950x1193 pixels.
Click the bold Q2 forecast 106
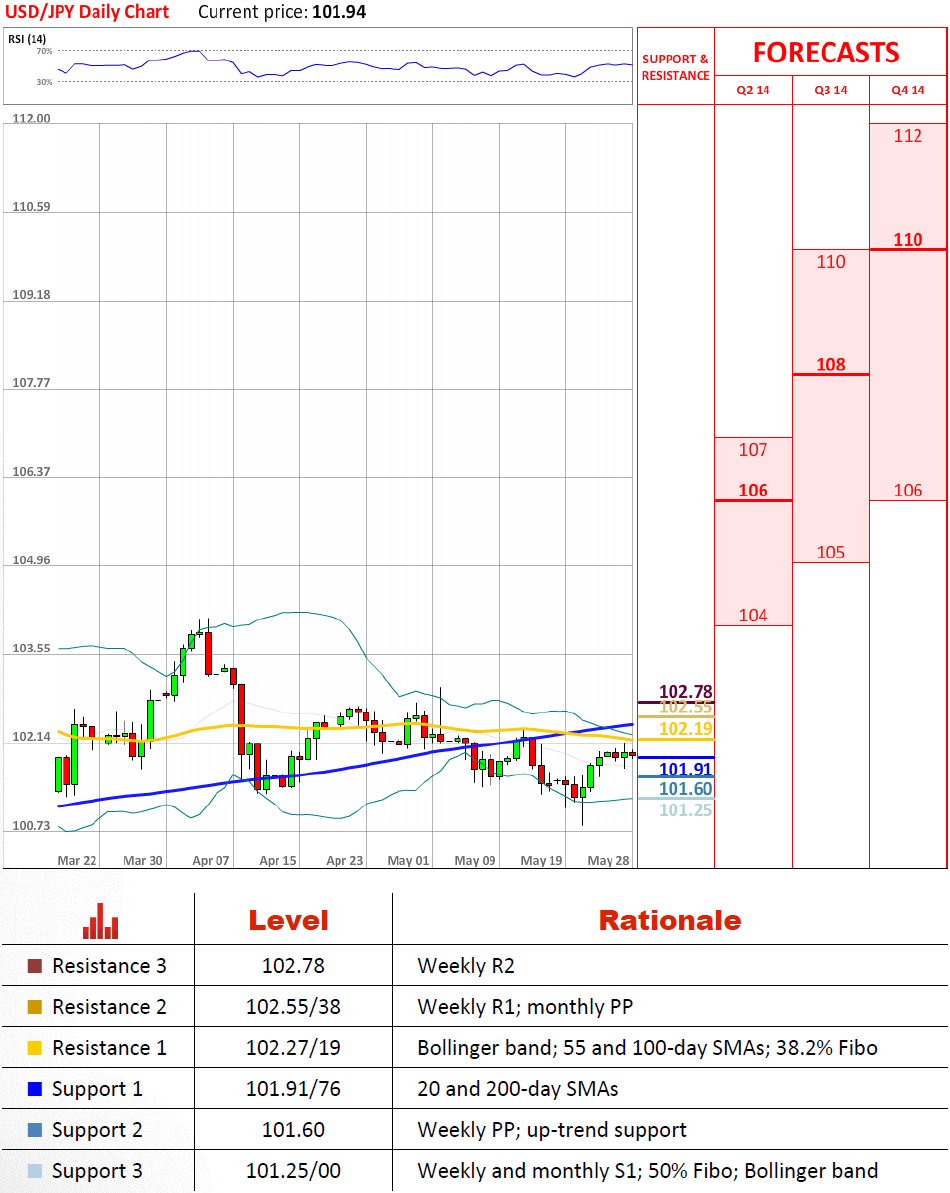753,490
